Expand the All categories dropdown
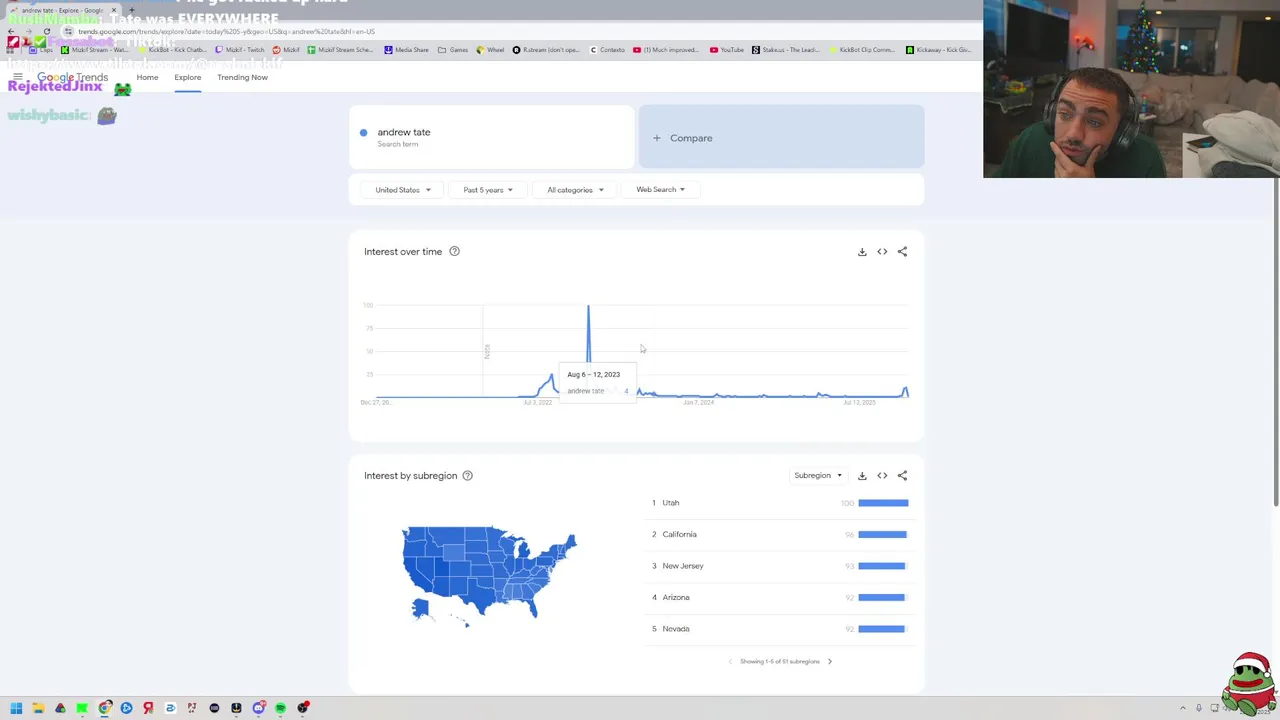The image size is (1280, 720). (x=575, y=190)
